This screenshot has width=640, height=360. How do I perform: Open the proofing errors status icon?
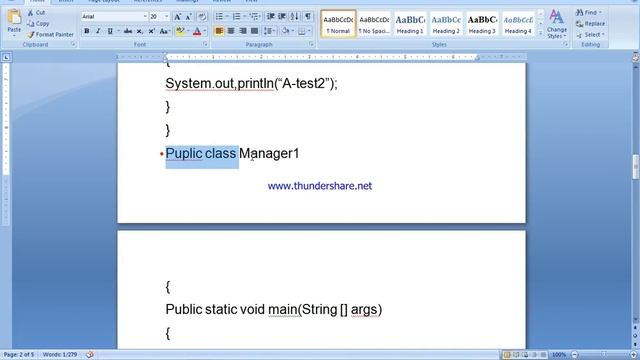[x=90, y=355]
